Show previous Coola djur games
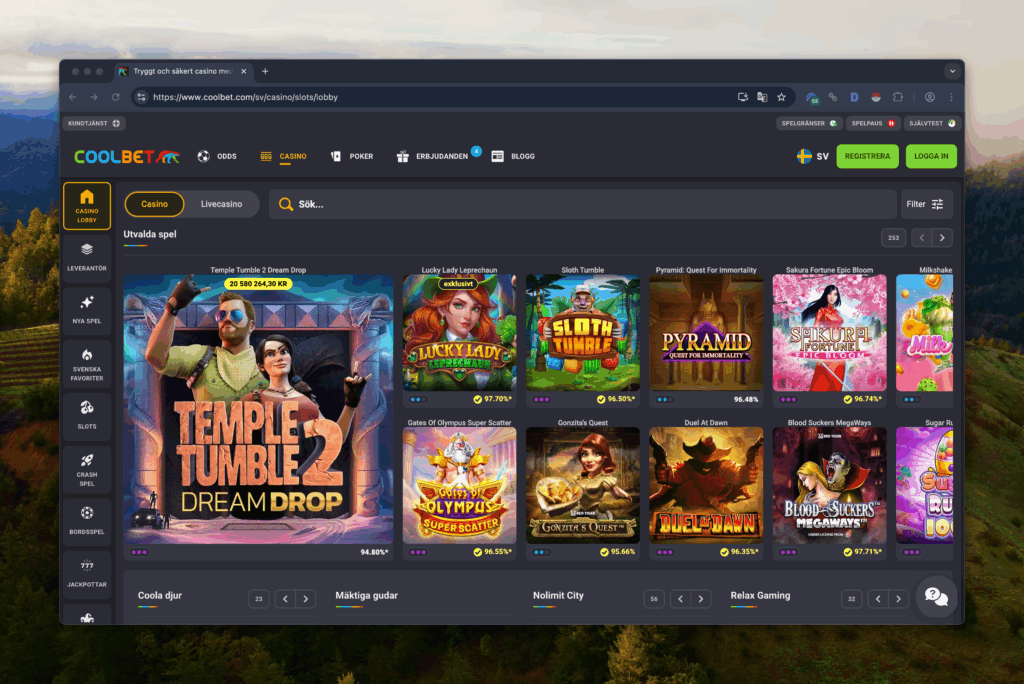This screenshot has height=684, width=1024. pyautogui.click(x=285, y=599)
